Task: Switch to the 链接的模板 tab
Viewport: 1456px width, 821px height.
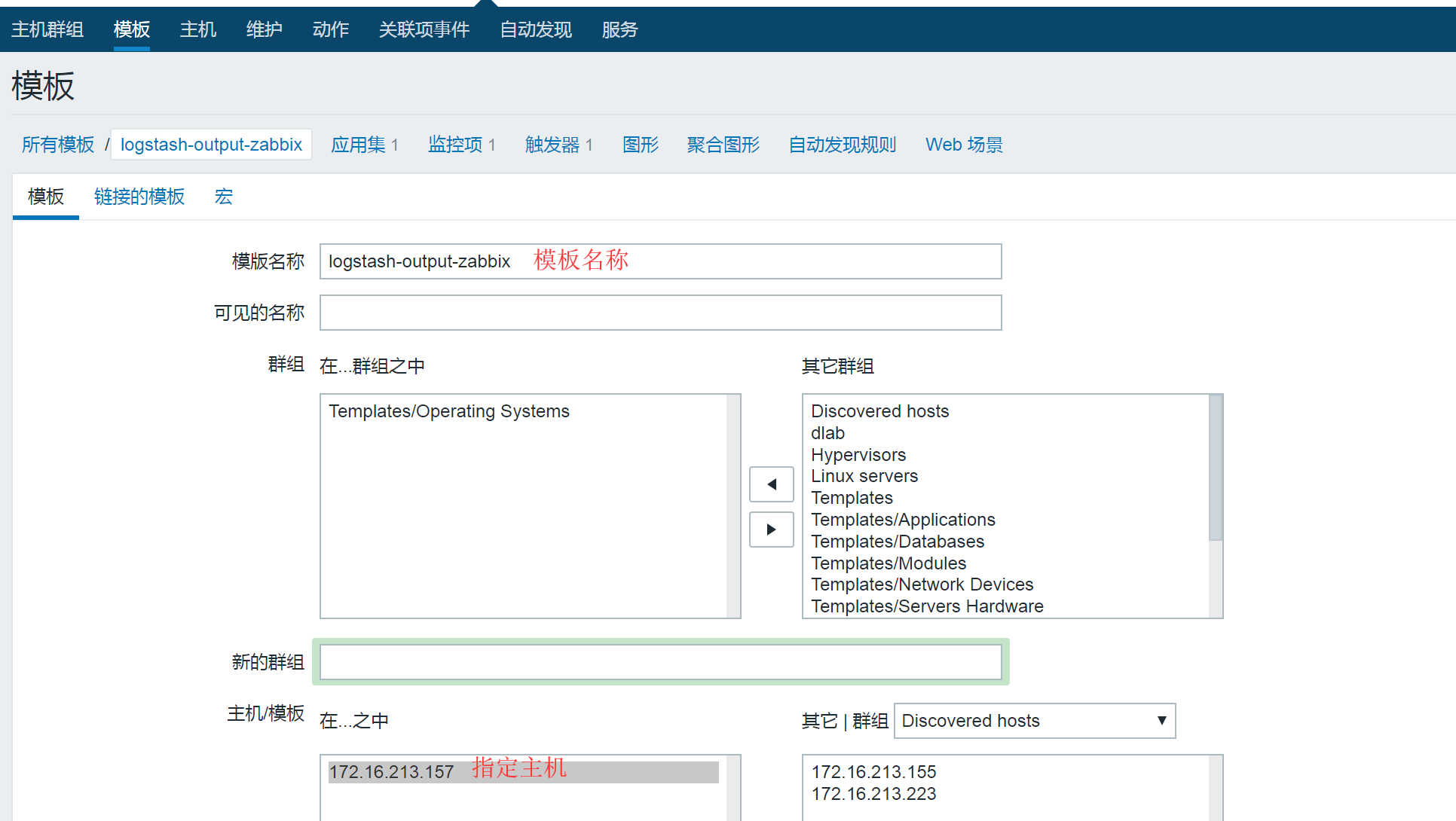Action: coord(139,197)
